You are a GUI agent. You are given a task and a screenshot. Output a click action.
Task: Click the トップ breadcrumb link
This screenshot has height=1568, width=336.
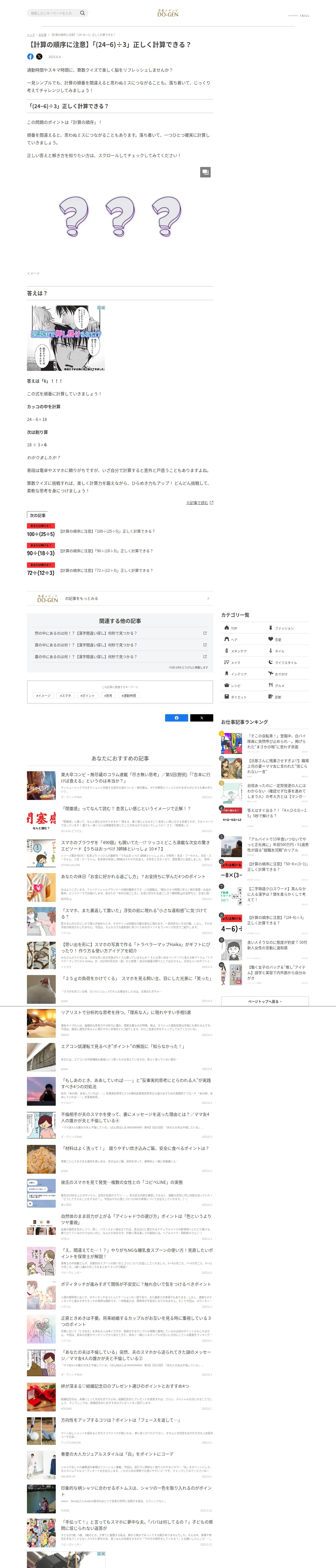pos(31,35)
